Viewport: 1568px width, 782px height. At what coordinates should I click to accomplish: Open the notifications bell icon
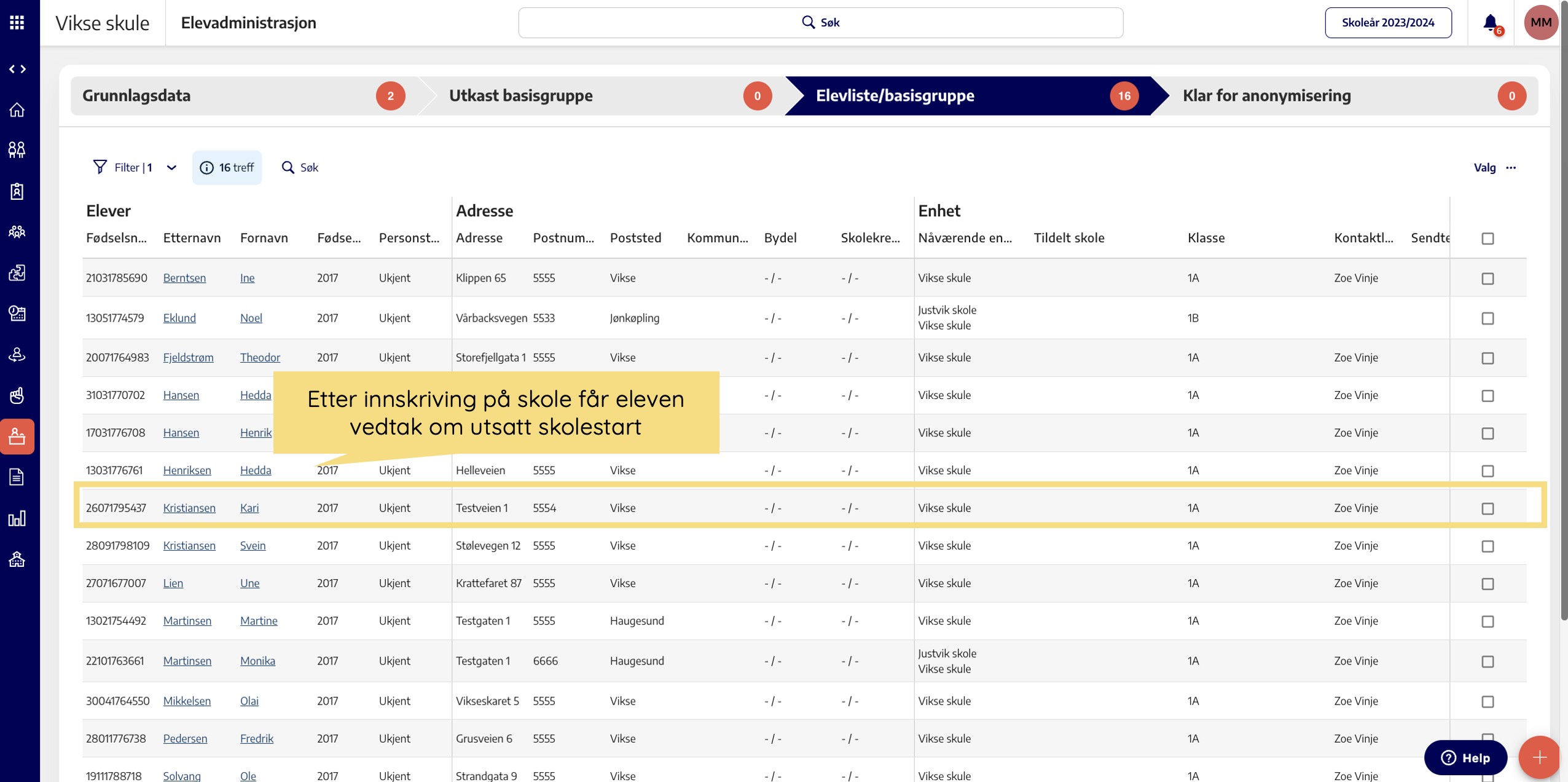click(x=1491, y=23)
